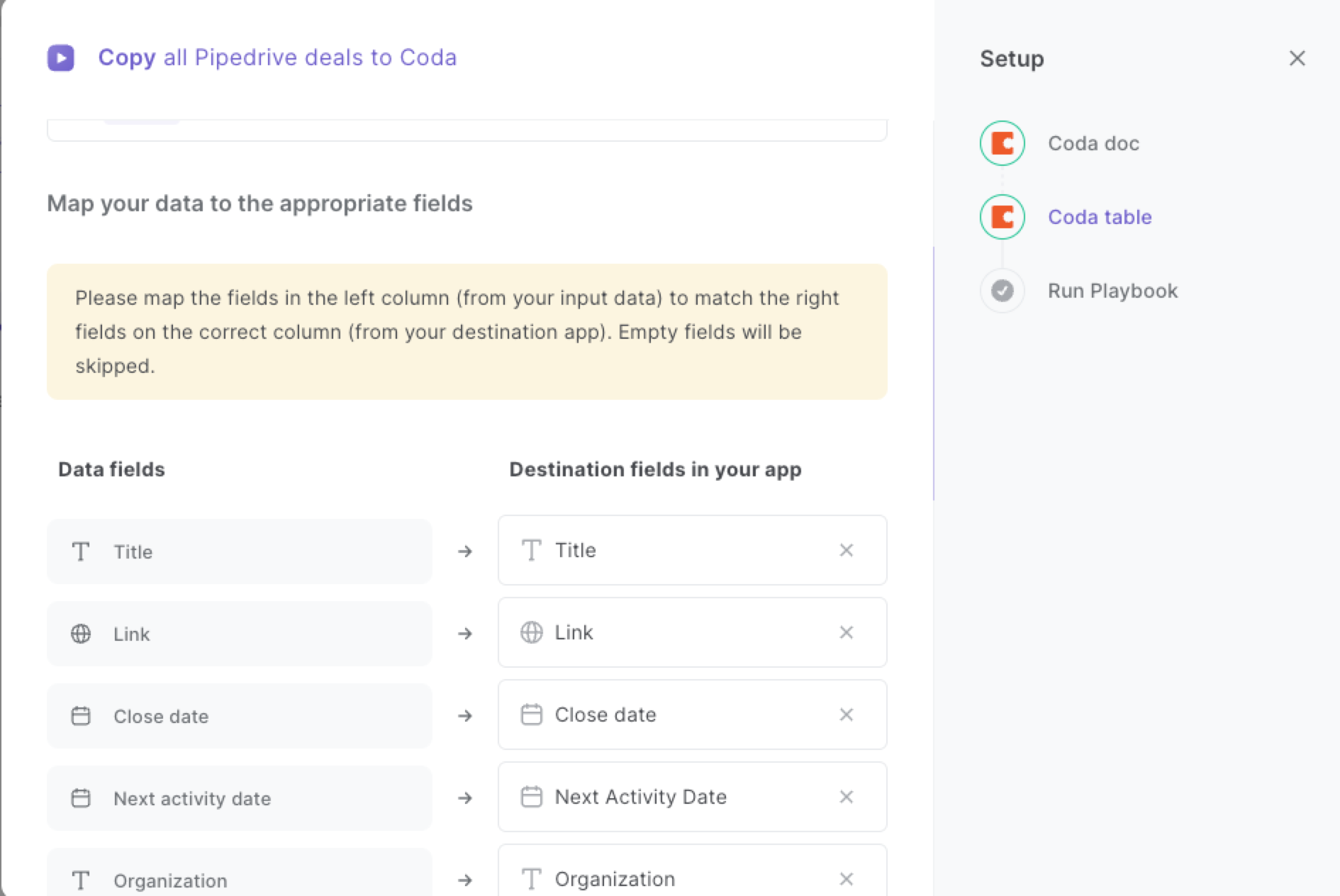Viewport: 1340px width, 896px height.
Task: Clear the Organization destination field mapping
Action: coord(846,879)
